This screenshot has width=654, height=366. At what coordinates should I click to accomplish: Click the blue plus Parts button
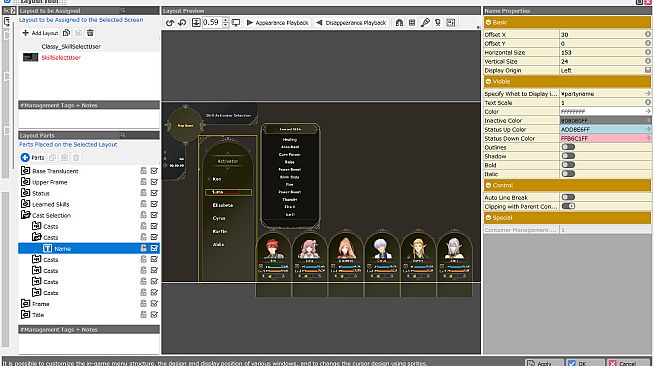[x=33, y=158]
